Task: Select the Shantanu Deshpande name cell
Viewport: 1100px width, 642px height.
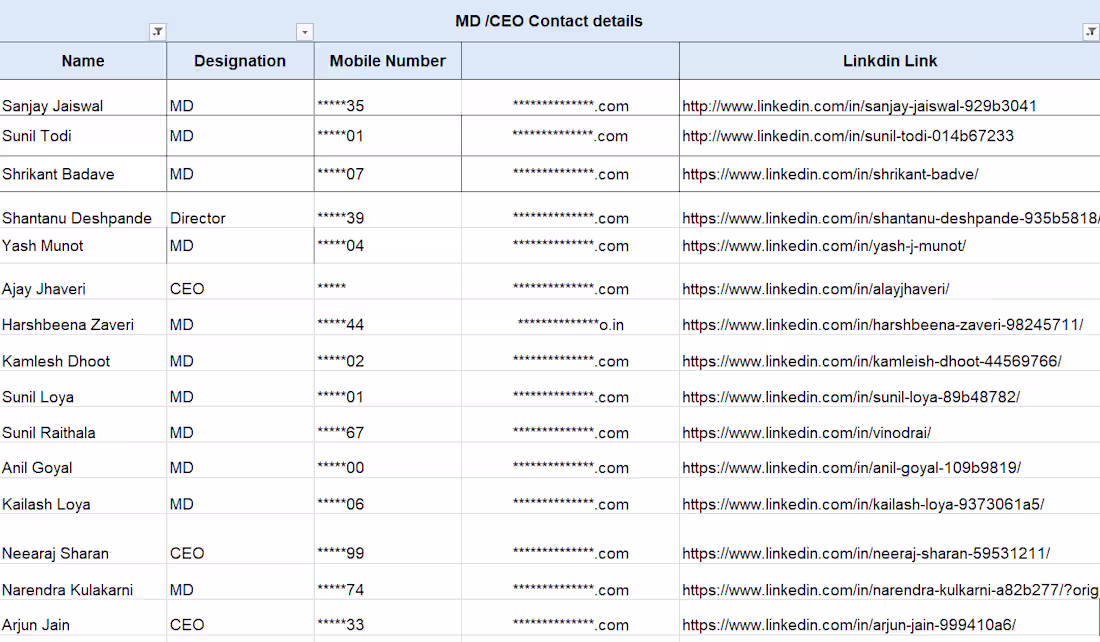Action: coord(83,210)
